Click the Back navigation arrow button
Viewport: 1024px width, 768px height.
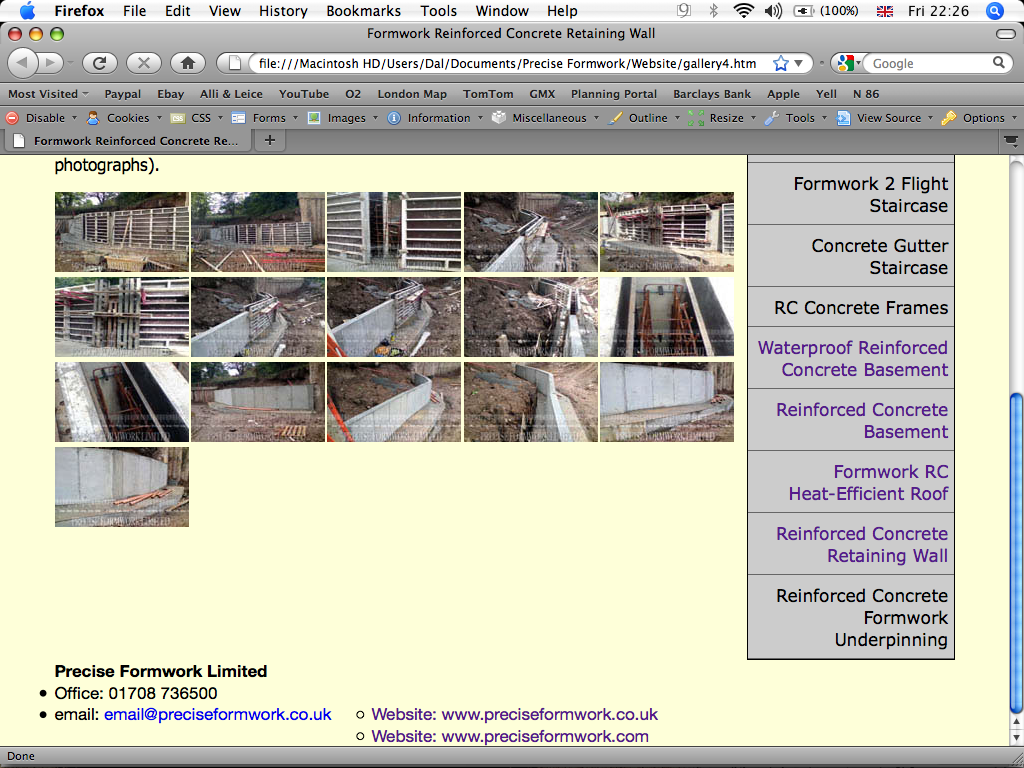pyautogui.click(x=22, y=63)
